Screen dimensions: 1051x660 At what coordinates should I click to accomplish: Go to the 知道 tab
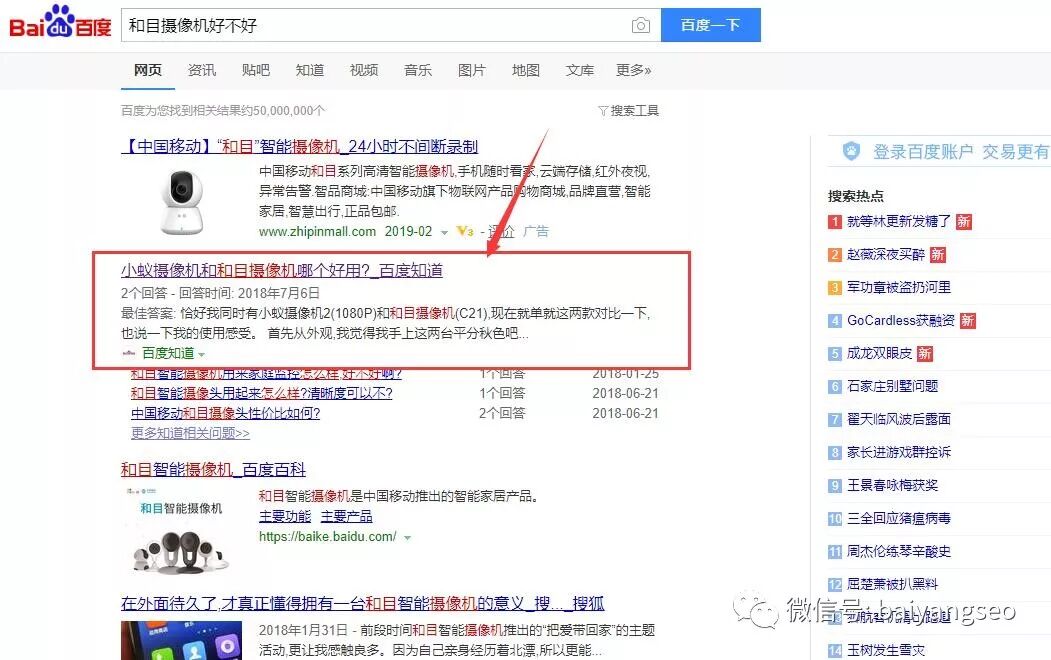coord(310,70)
